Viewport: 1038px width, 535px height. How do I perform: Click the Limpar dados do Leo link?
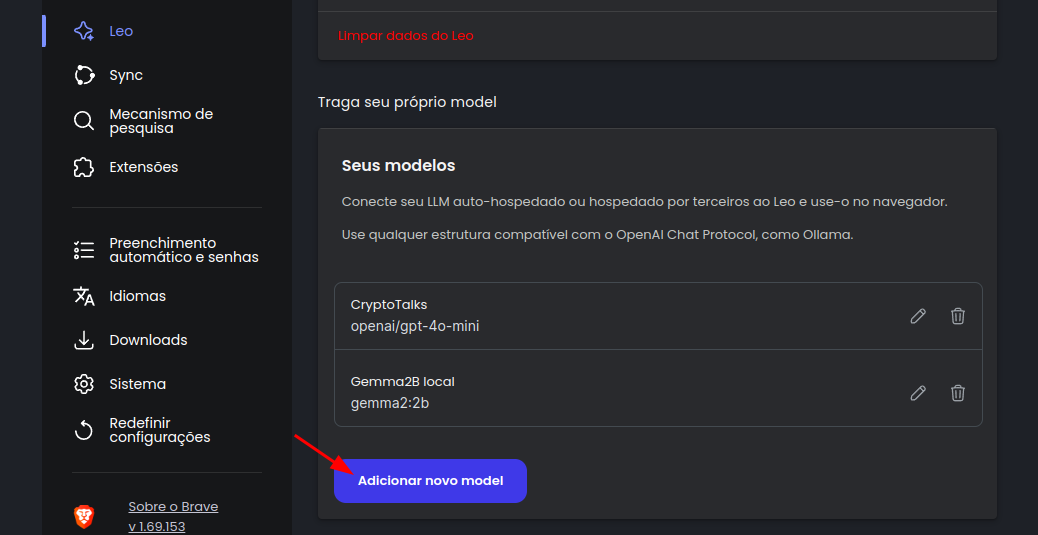point(406,36)
